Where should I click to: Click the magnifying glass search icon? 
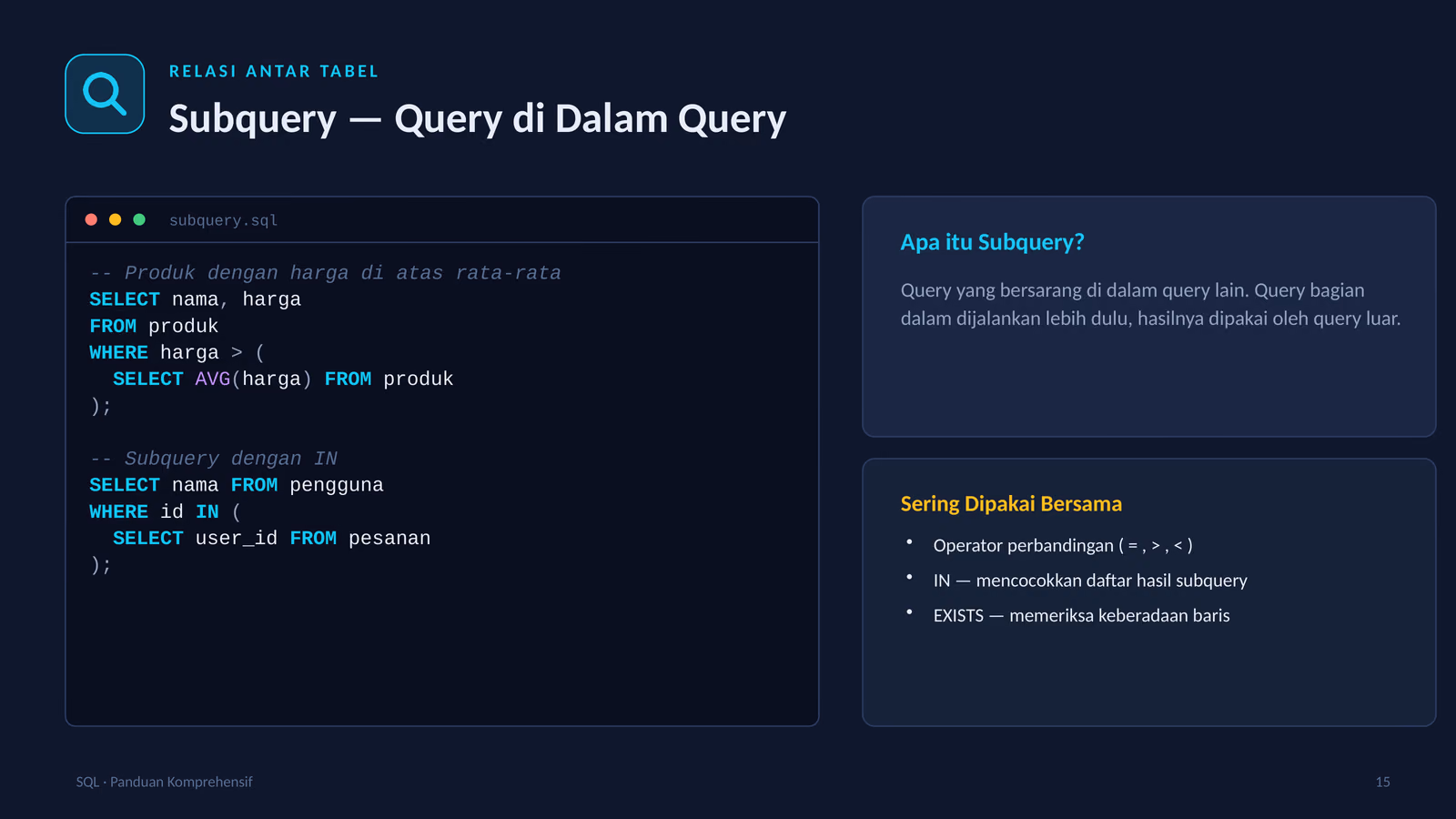pos(105,94)
